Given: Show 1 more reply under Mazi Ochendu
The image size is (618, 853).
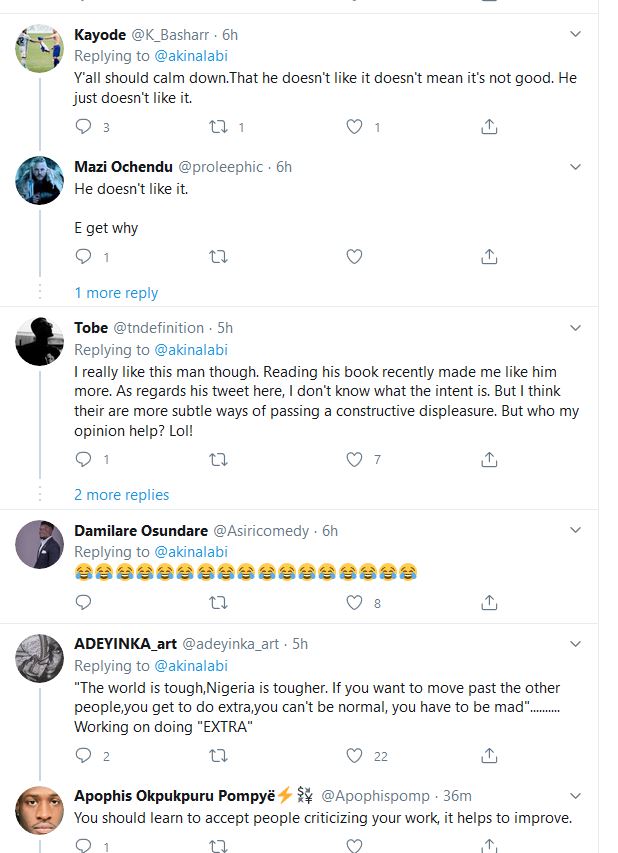Looking at the screenshot, I should coord(116,293).
